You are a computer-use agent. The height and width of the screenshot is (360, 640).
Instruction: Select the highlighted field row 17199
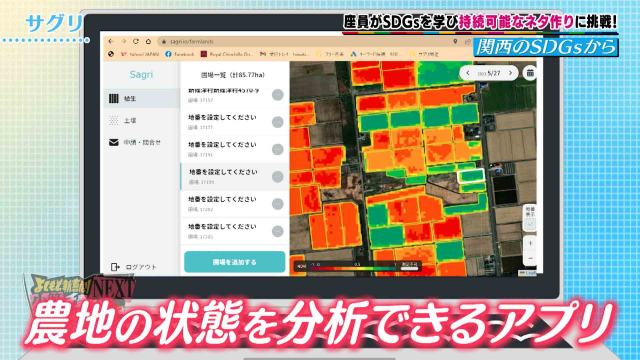tap(235, 177)
